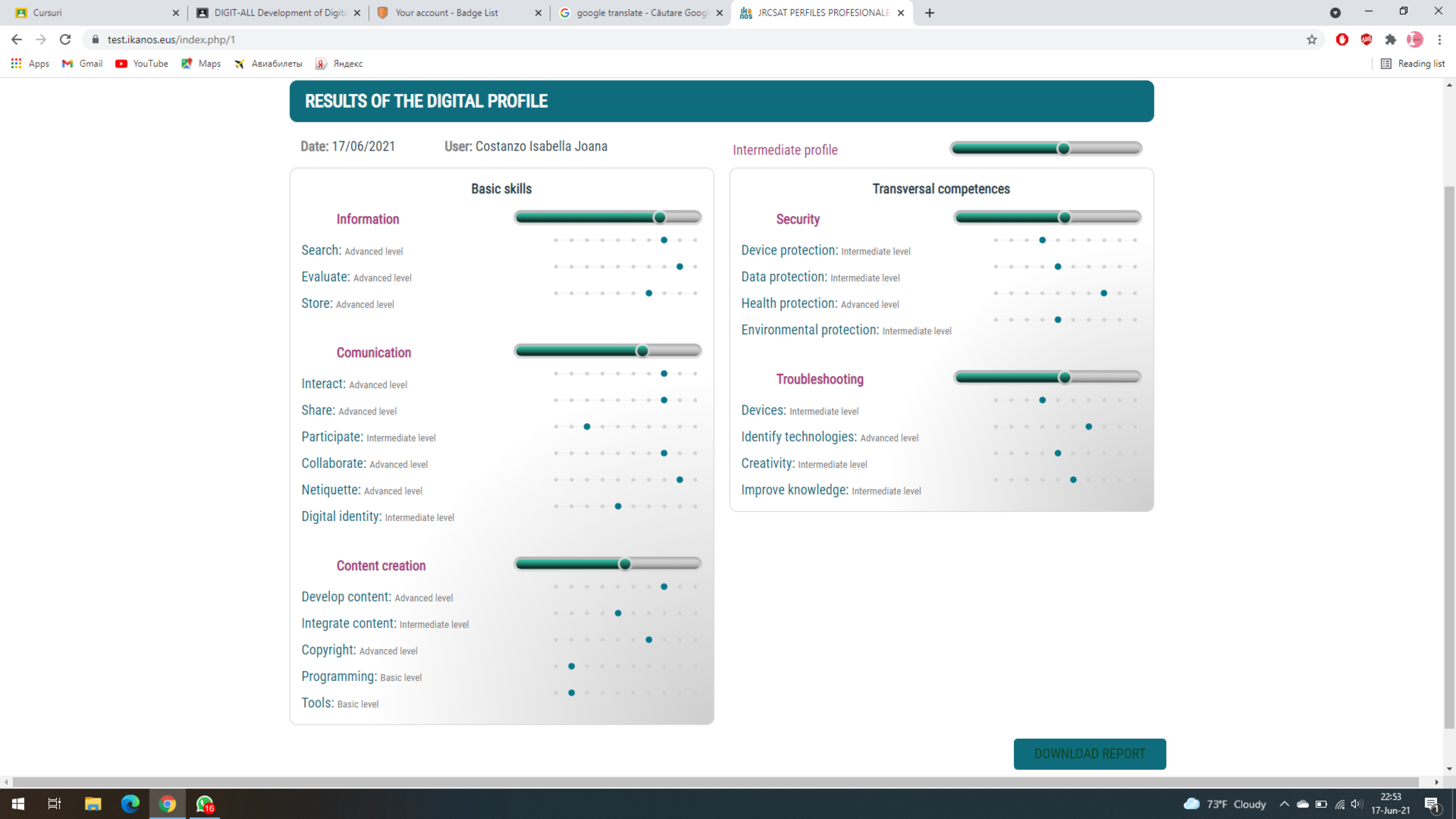
Task: Open the Gmail bookmark
Action: point(82,64)
